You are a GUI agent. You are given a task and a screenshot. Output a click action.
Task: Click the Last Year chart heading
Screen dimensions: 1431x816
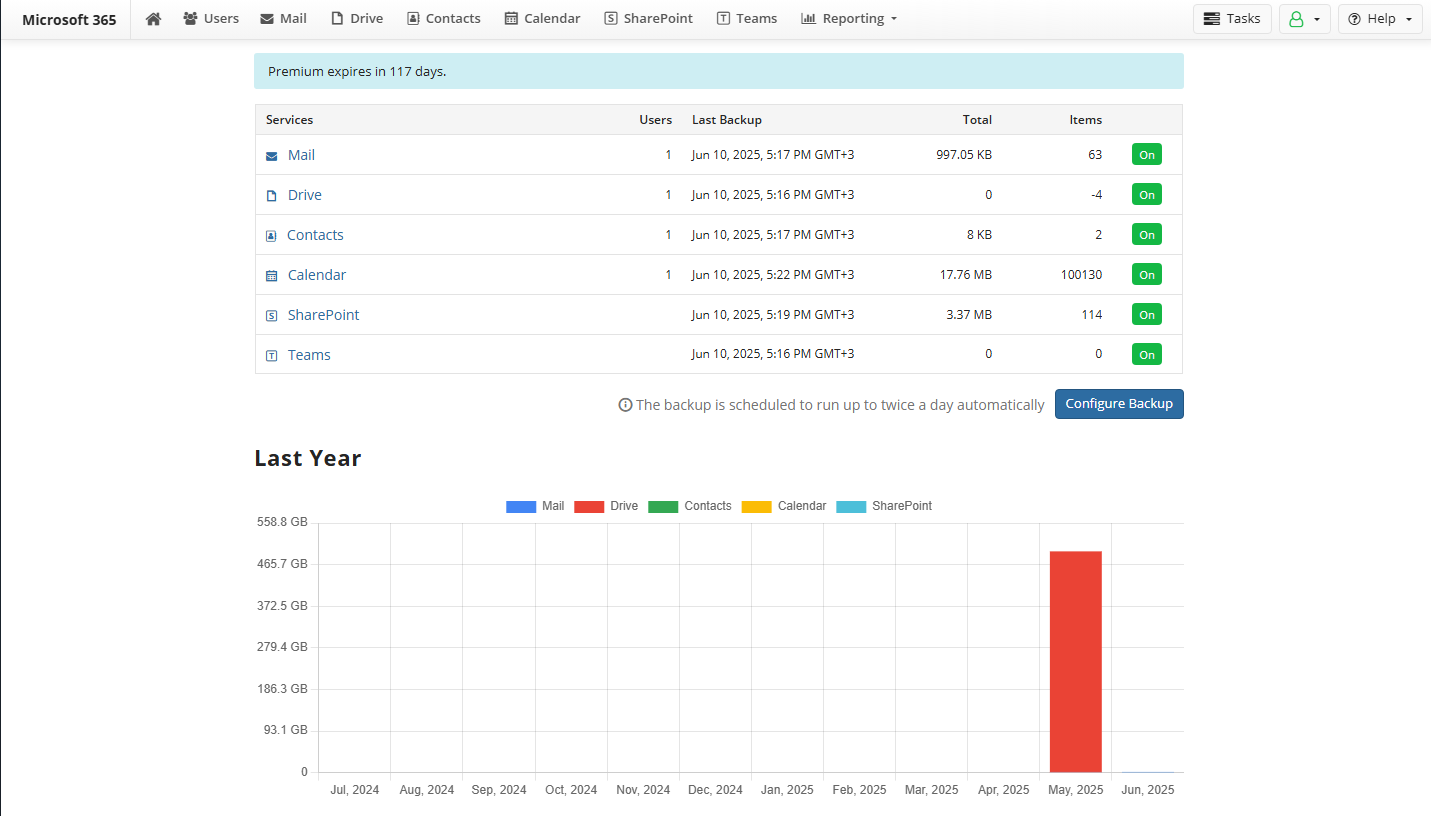308,458
